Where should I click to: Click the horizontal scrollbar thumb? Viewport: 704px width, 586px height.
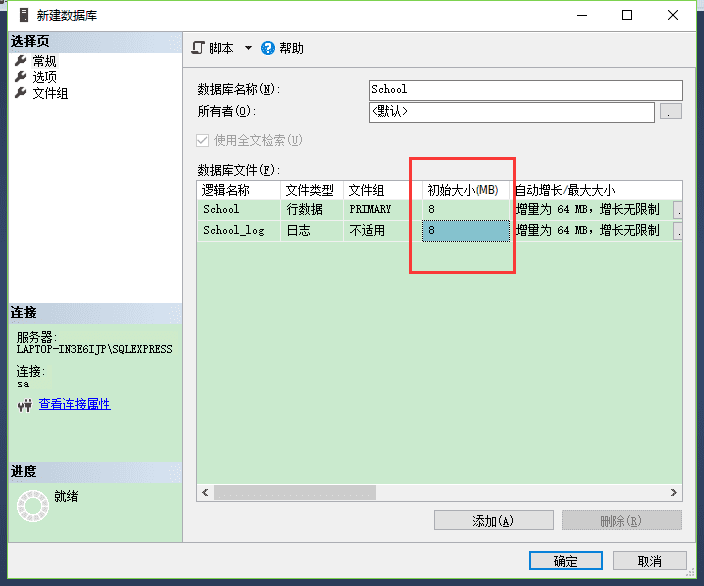pyautogui.click(x=295, y=493)
